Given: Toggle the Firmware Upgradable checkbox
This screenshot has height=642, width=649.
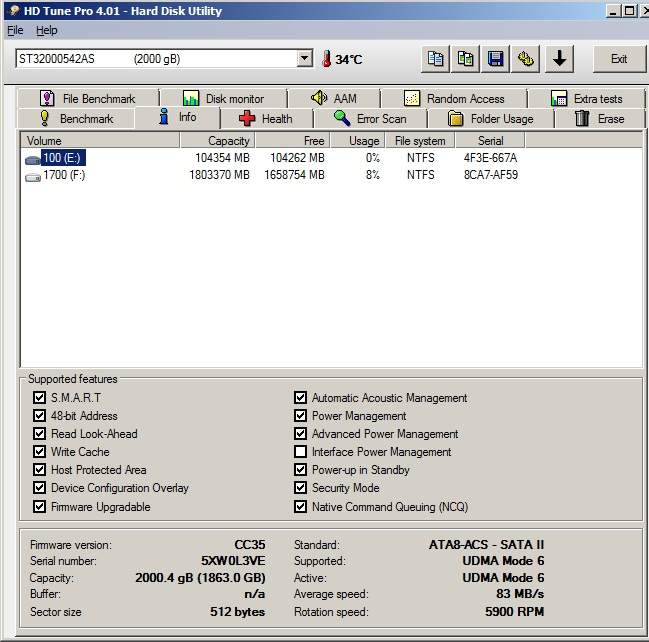Looking at the screenshot, I should click(39, 507).
